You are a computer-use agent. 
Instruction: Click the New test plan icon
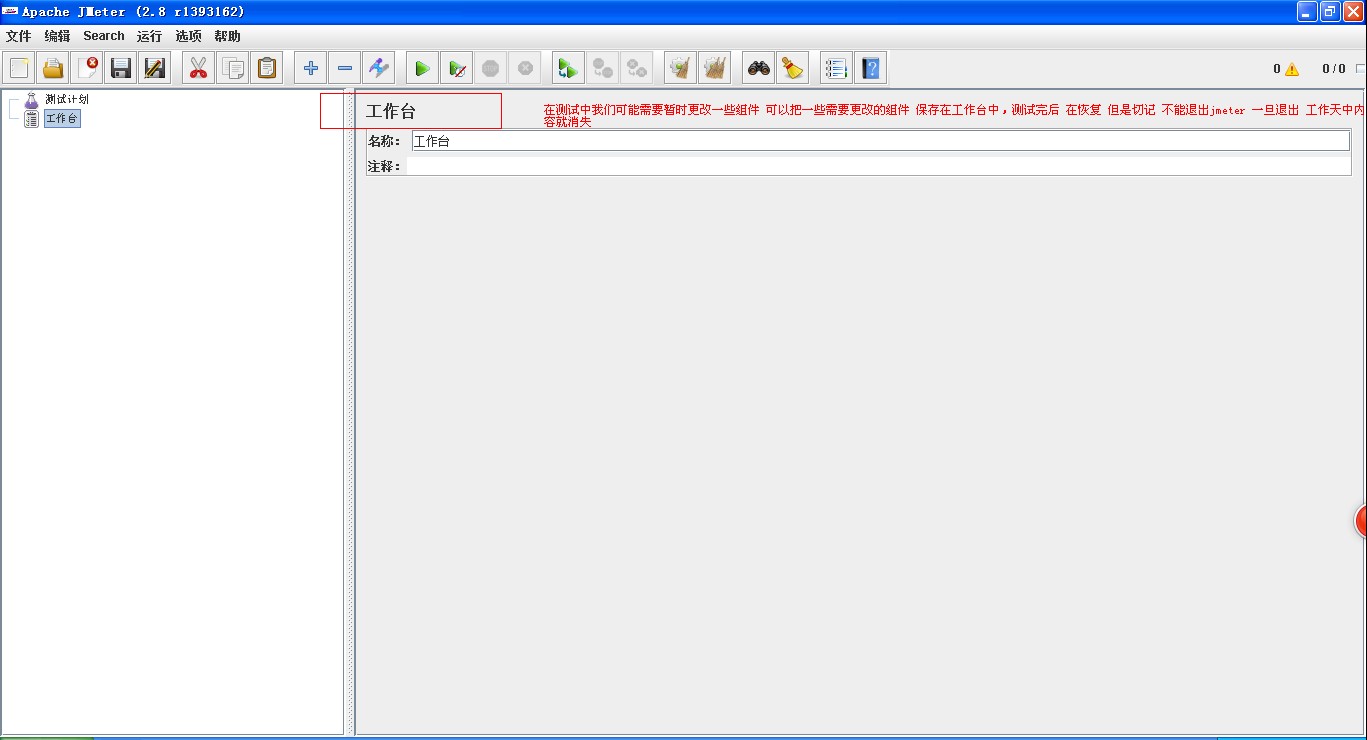pyautogui.click(x=19, y=68)
